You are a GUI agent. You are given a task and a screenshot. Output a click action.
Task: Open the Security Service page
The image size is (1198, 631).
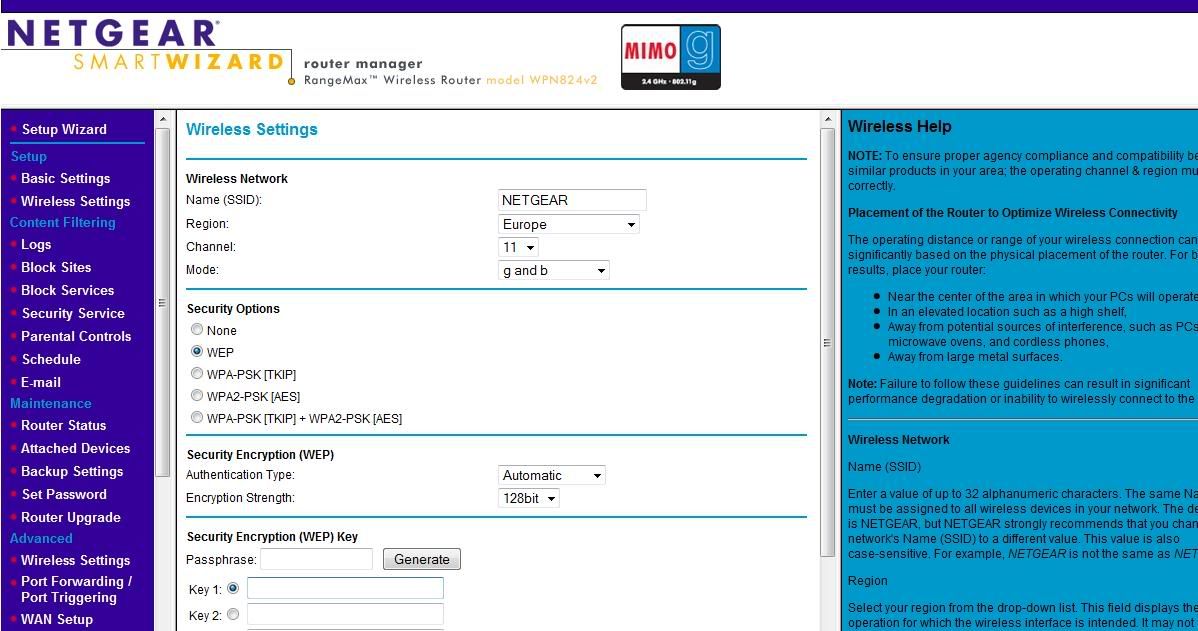coord(73,313)
